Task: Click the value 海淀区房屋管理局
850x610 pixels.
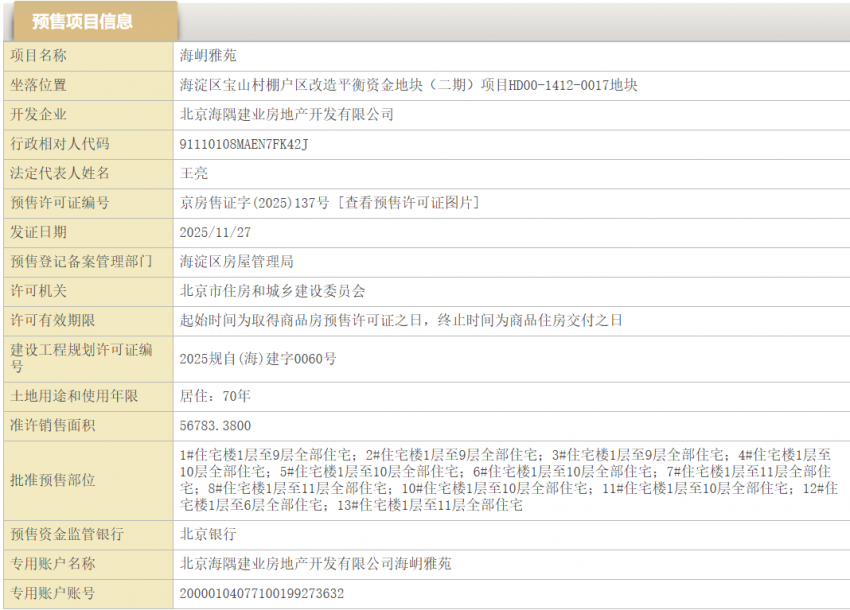Action: coord(237,261)
